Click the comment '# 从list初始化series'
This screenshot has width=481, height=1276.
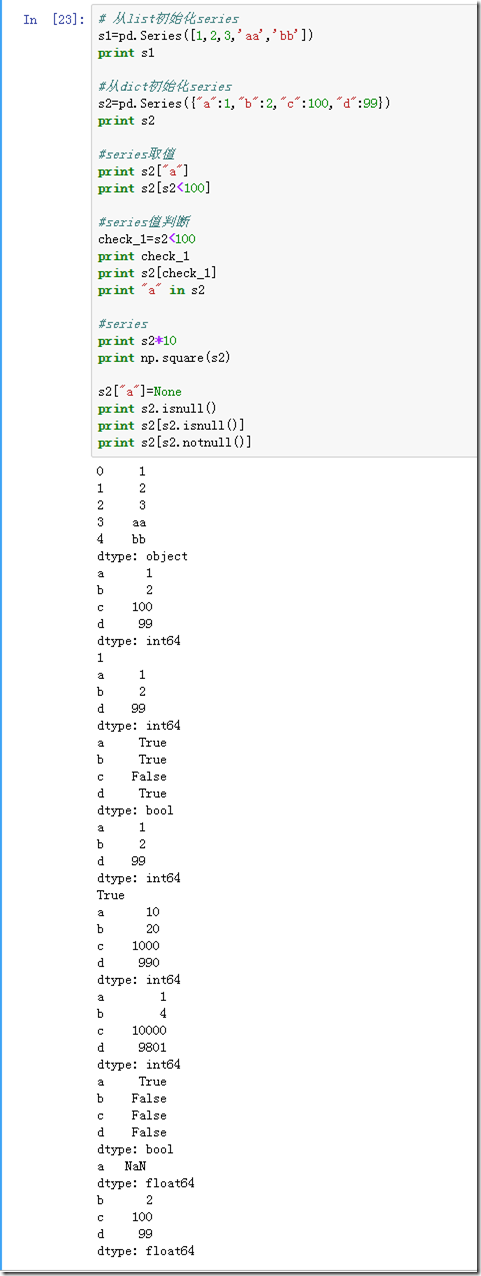168,19
